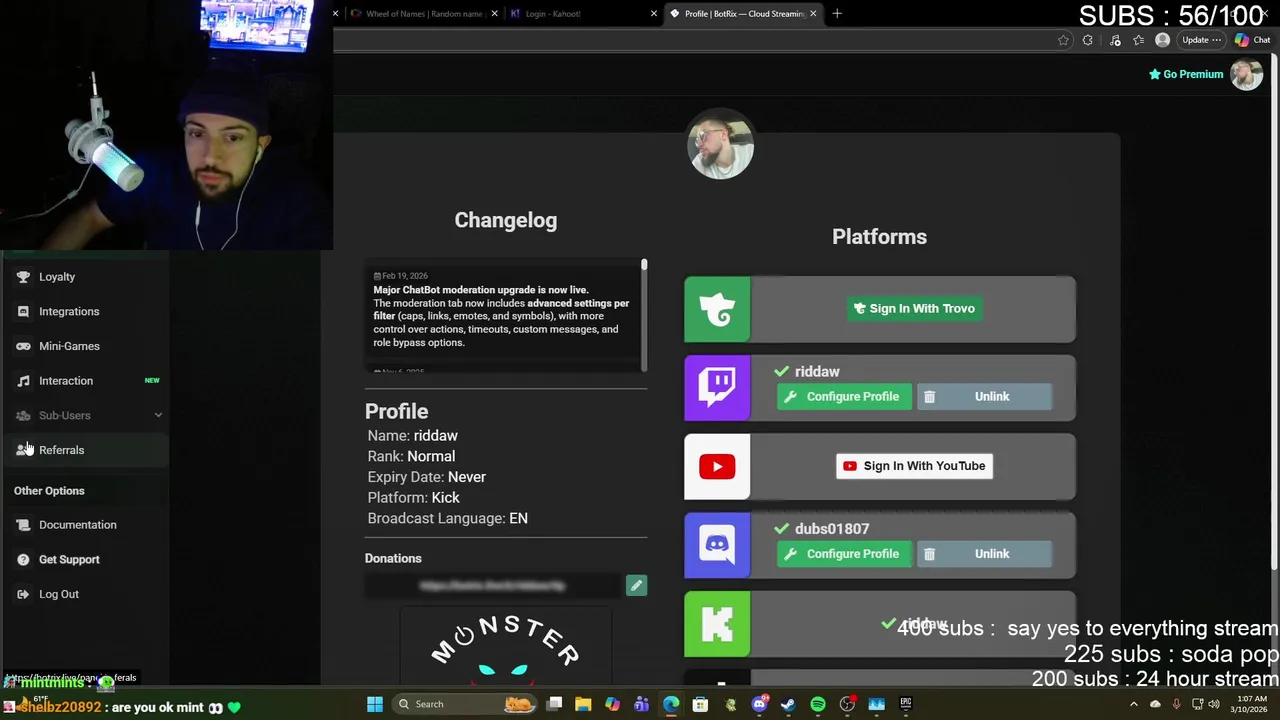Screen dimensions: 1280x720
Task: Sign in with Trovo
Action: click(913, 309)
